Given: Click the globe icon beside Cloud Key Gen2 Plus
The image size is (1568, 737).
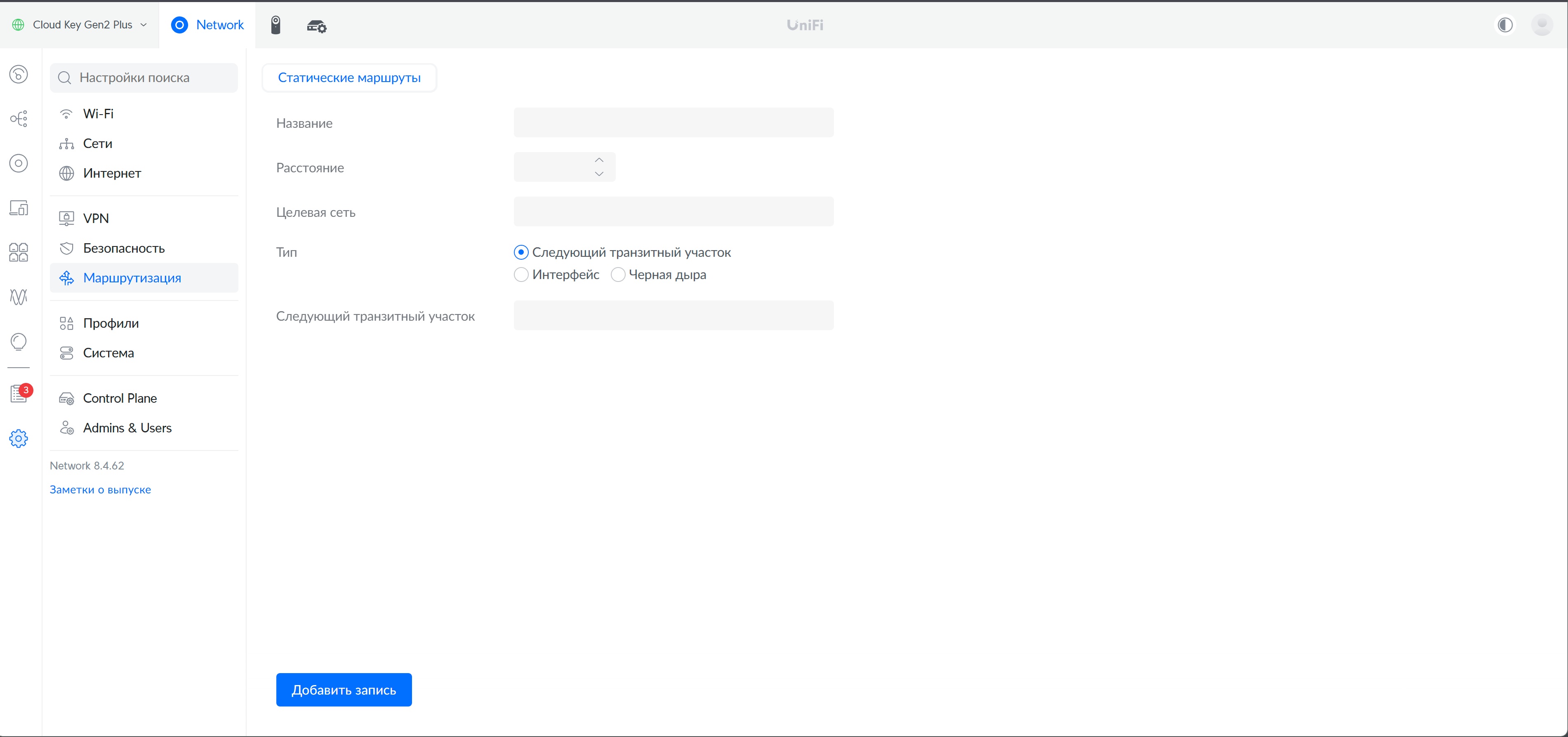Looking at the screenshot, I should tap(18, 24).
